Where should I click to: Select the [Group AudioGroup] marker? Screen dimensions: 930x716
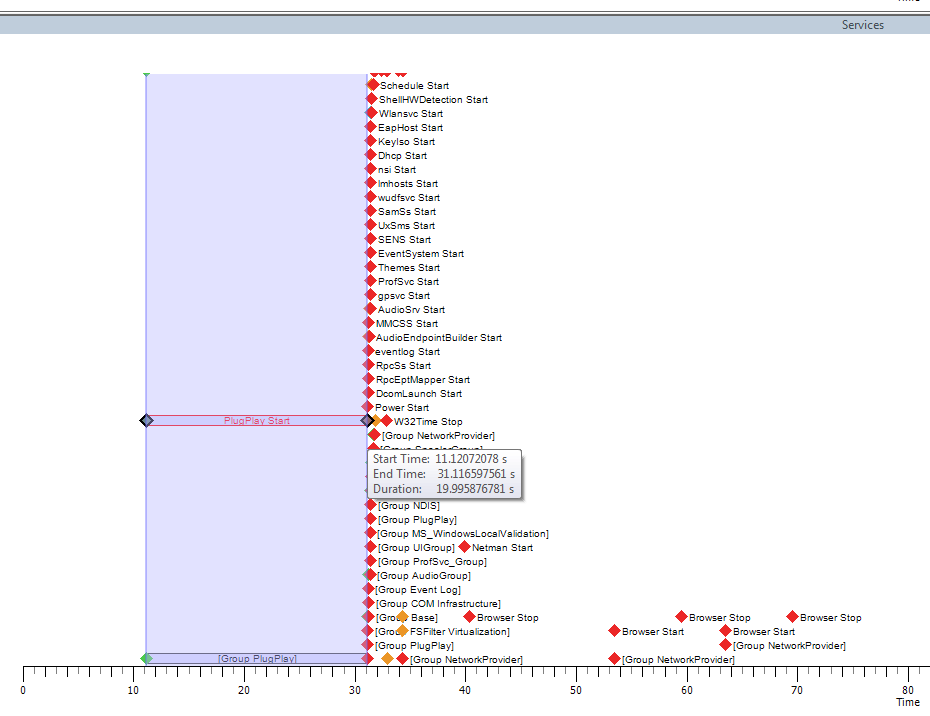[371, 575]
